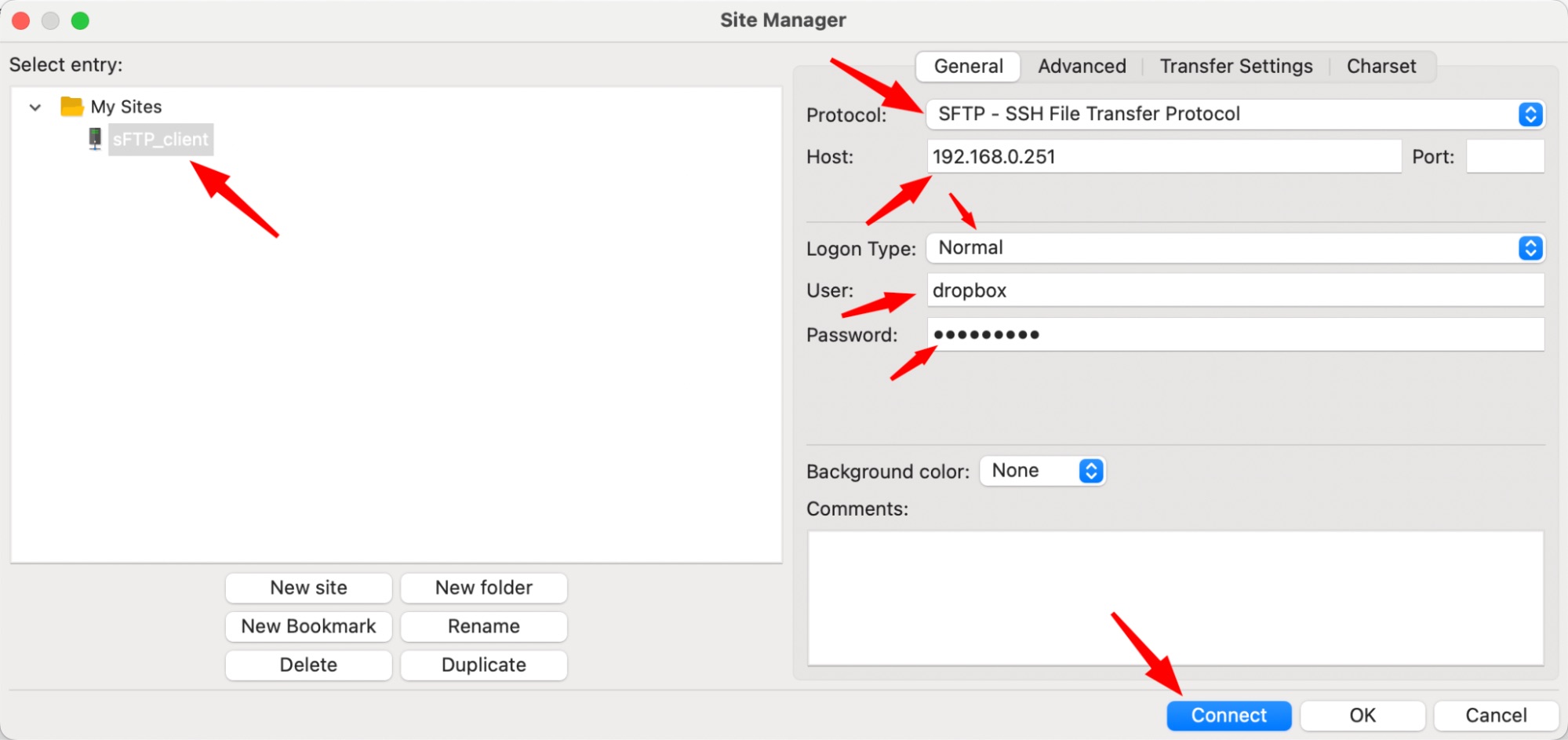
Task: Open the Background color dropdown
Action: [x=1042, y=471]
